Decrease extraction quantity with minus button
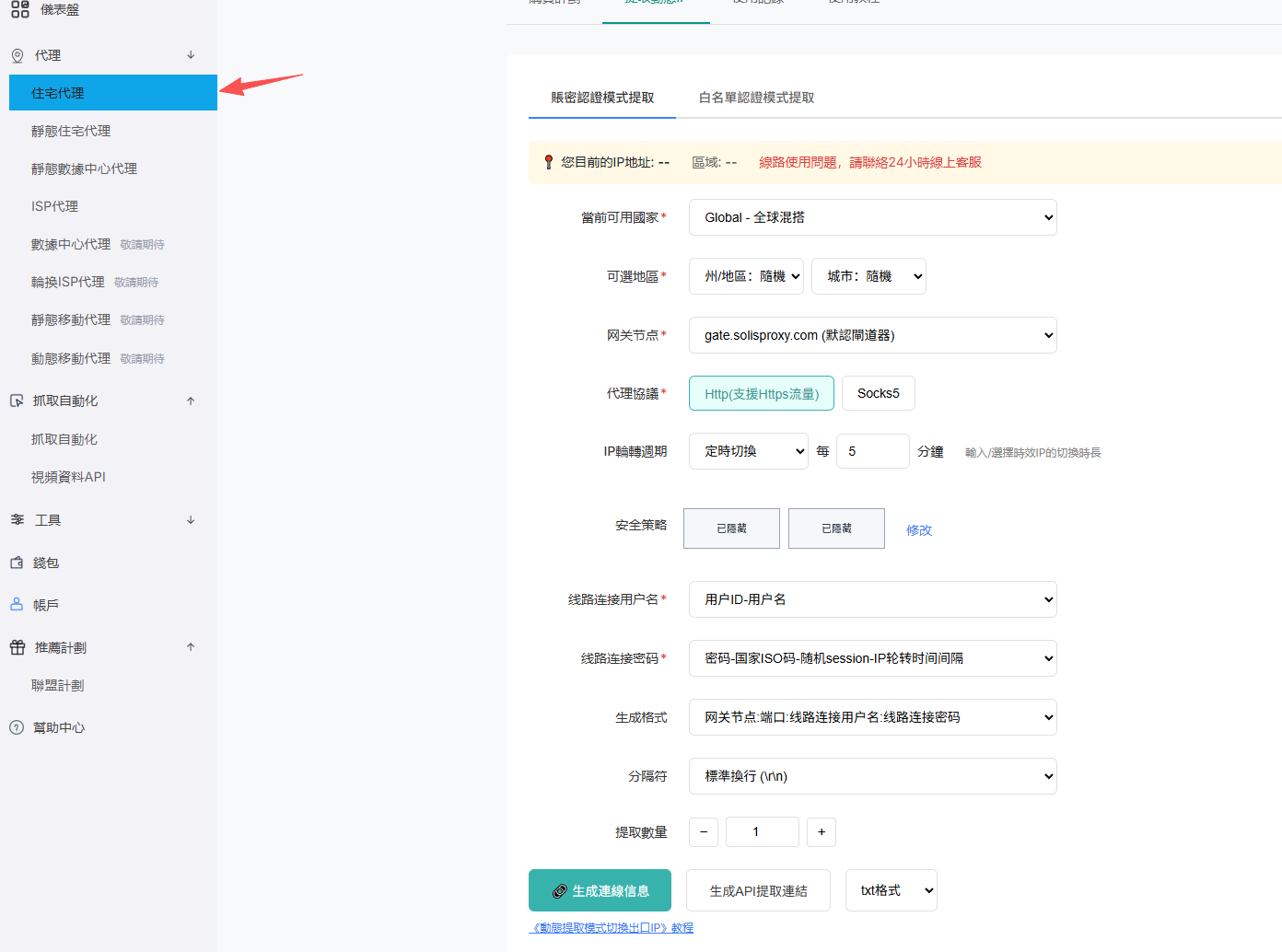The image size is (1282, 952). click(x=704, y=831)
